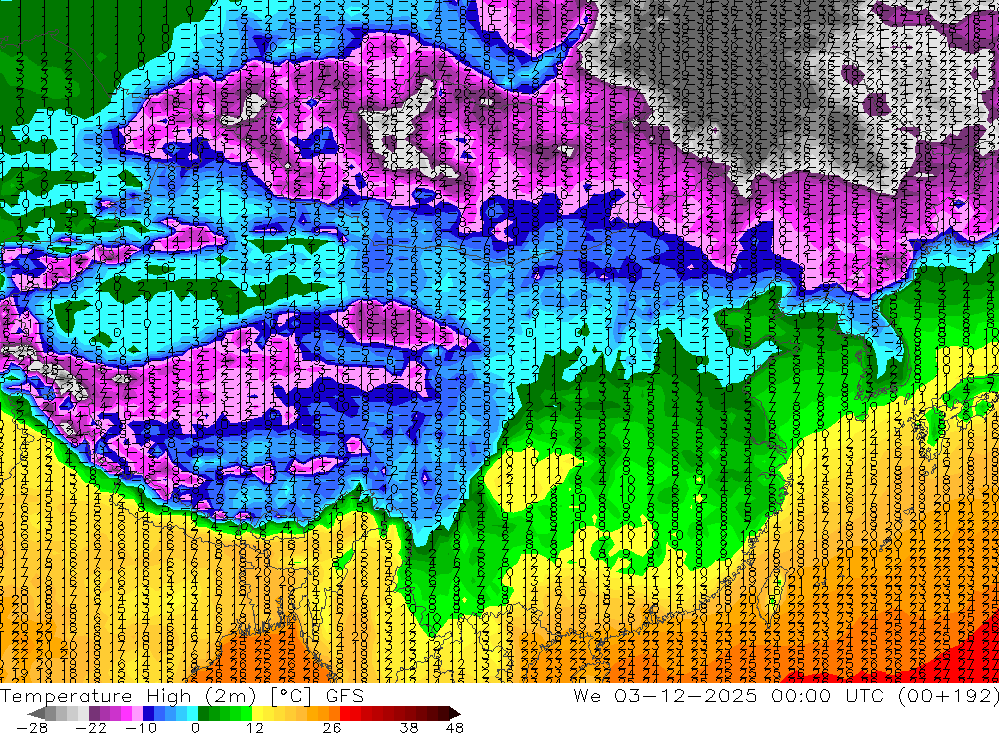Viewport: 1000px width, 733px height.
Task: Click the -28 legend label
Action: (32, 727)
